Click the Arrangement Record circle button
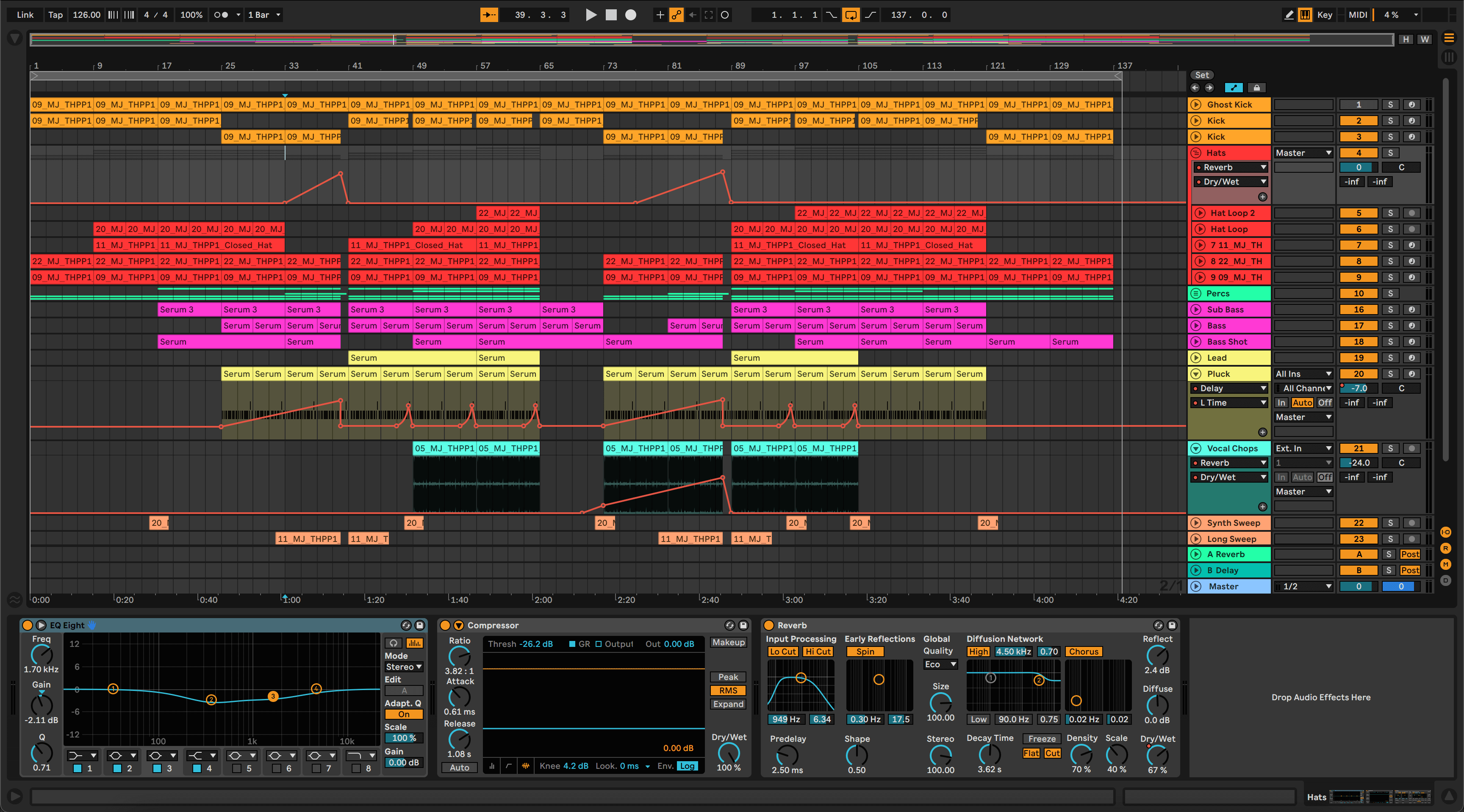This screenshot has width=1464, height=812. click(630, 15)
